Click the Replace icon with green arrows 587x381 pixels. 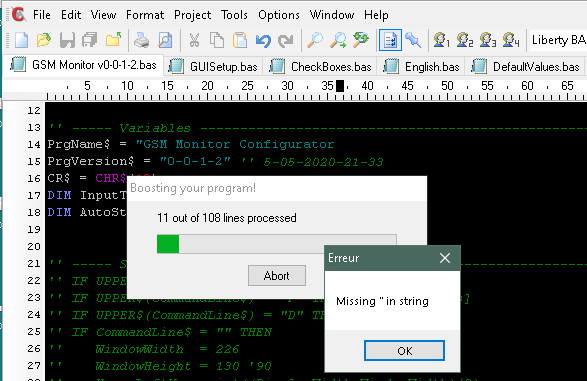point(361,40)
